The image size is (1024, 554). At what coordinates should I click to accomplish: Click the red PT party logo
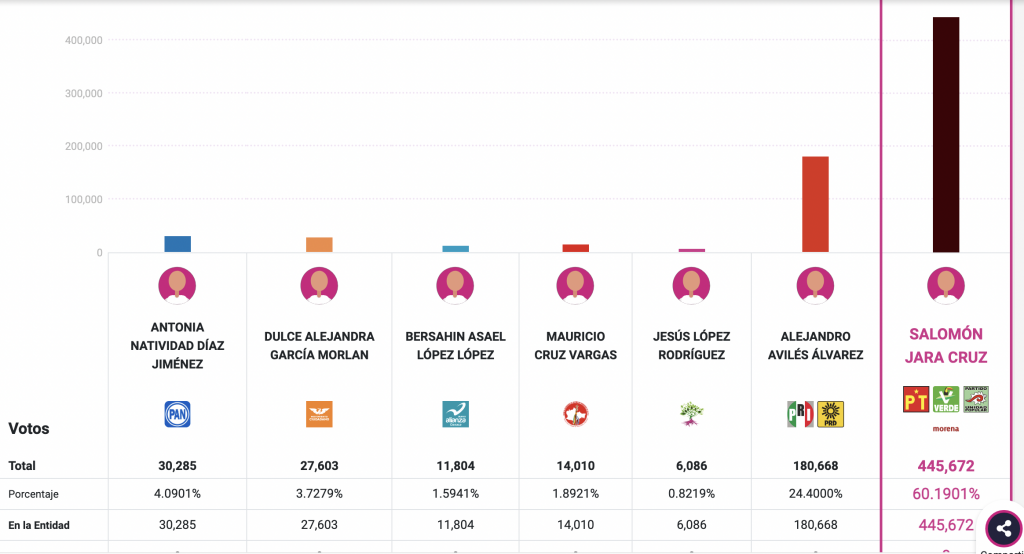click(917, 400)
